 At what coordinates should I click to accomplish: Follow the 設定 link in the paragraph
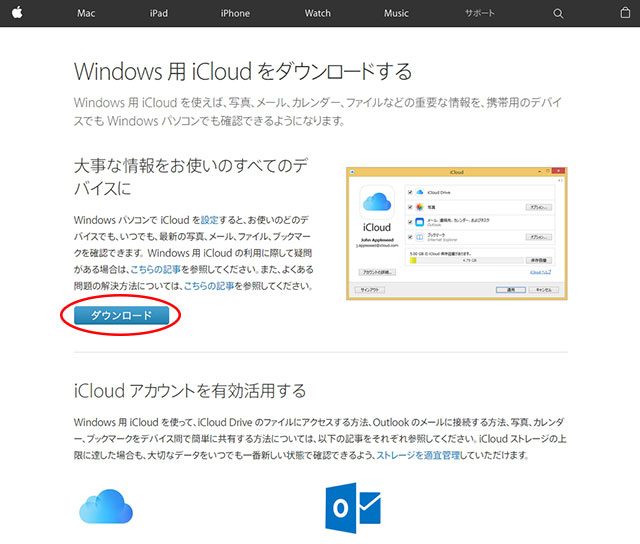(x=209, y=220)
